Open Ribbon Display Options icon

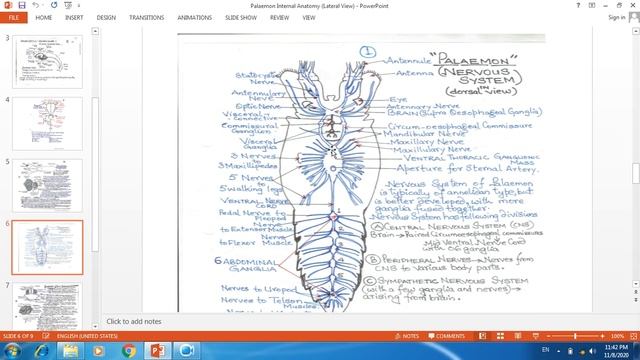[592, 5]
